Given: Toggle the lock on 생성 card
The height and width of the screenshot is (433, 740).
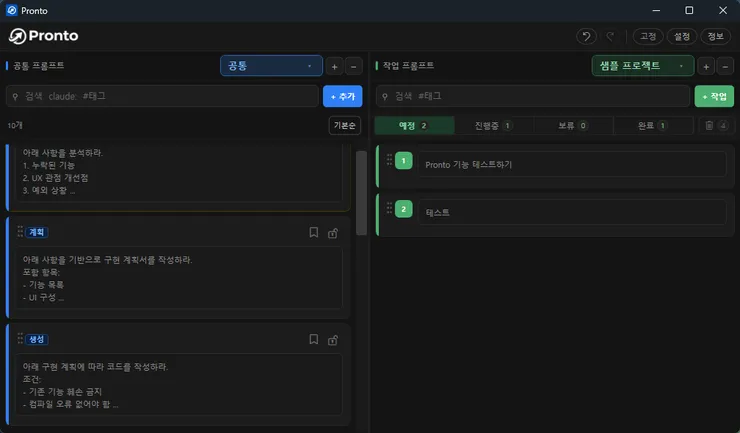Looking at the screenshot, I should tap(333, 340).
